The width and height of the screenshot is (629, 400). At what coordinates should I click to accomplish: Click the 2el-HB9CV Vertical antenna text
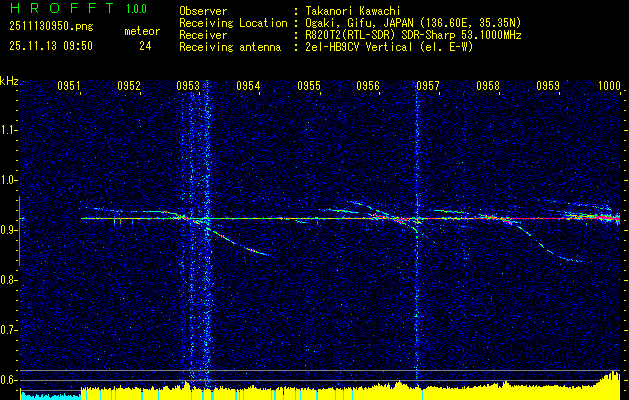pyautogui.click(x=389, y=47)
